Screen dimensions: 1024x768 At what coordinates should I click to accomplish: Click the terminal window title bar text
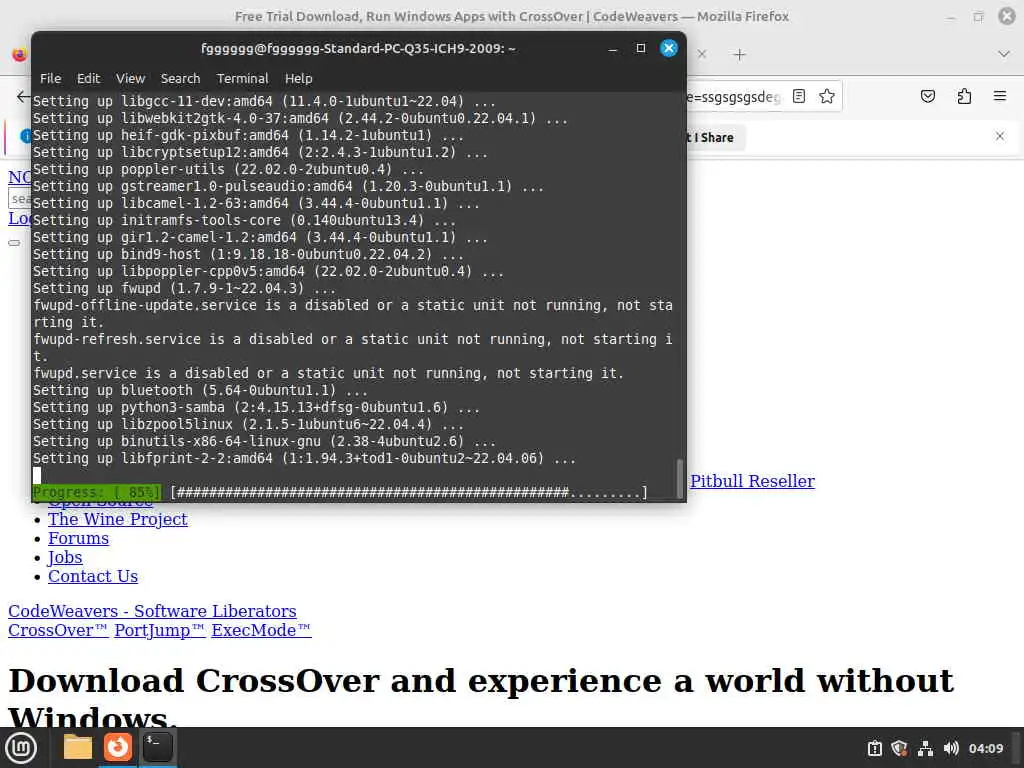[358, 48]
